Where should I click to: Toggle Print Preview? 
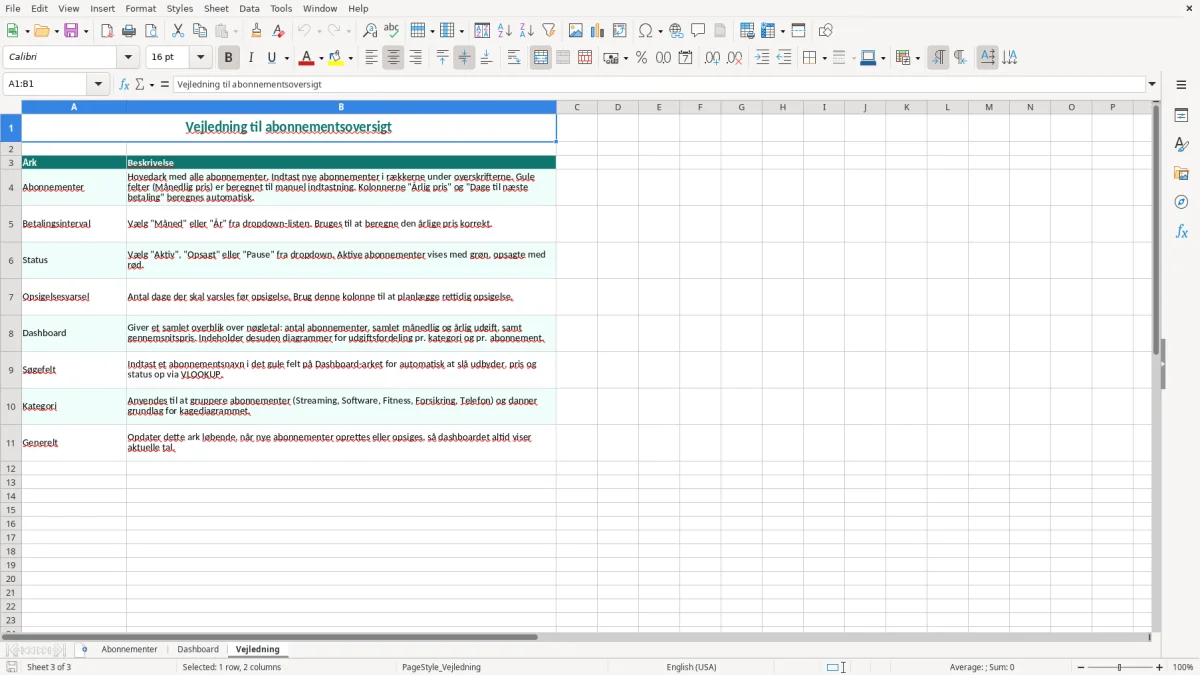(151, 31)
